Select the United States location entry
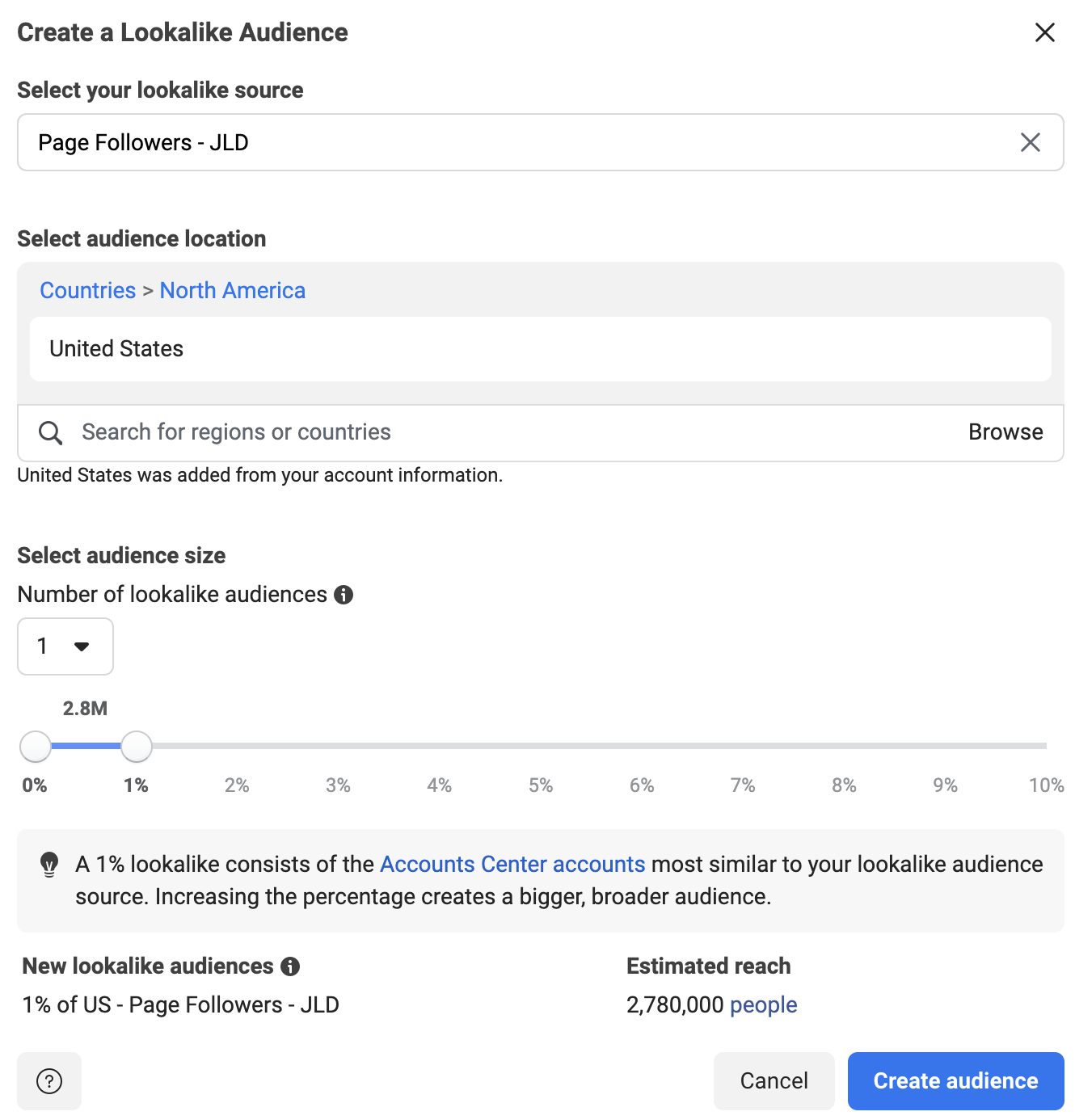The image size is (1075, 1120). (x=540, y=349)
